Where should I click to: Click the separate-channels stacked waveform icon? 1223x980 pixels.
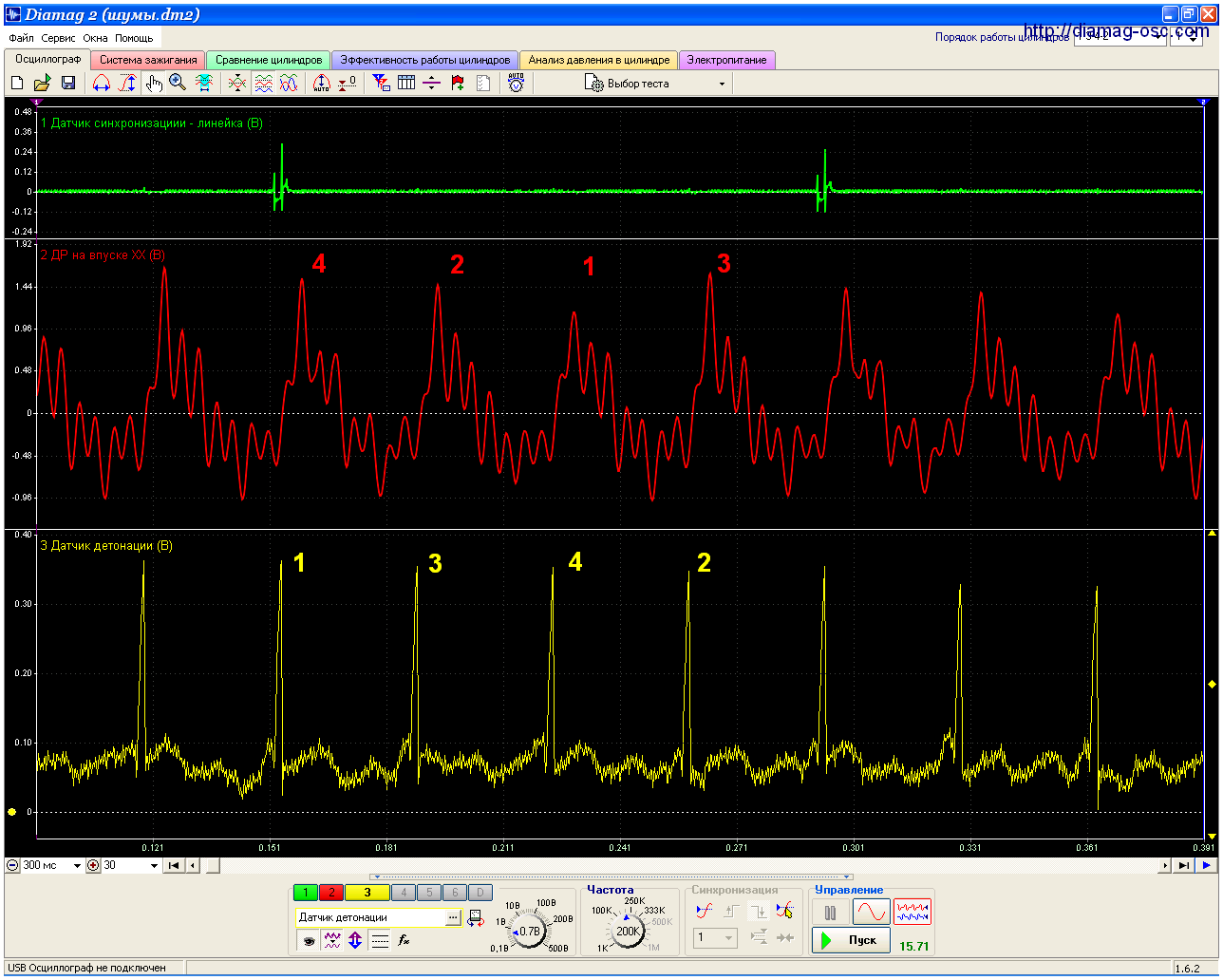[263, 84]
